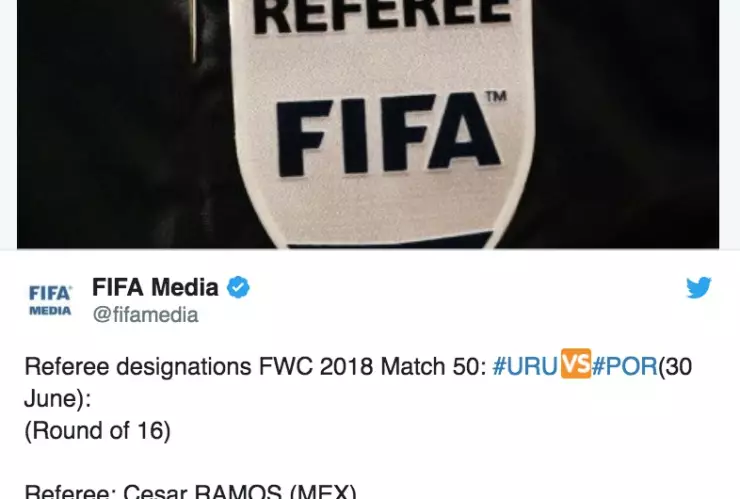The height and width of the screenshot is (499, 740).
Task: Click the blue Twitter bird icon
Action: [698, 288]
